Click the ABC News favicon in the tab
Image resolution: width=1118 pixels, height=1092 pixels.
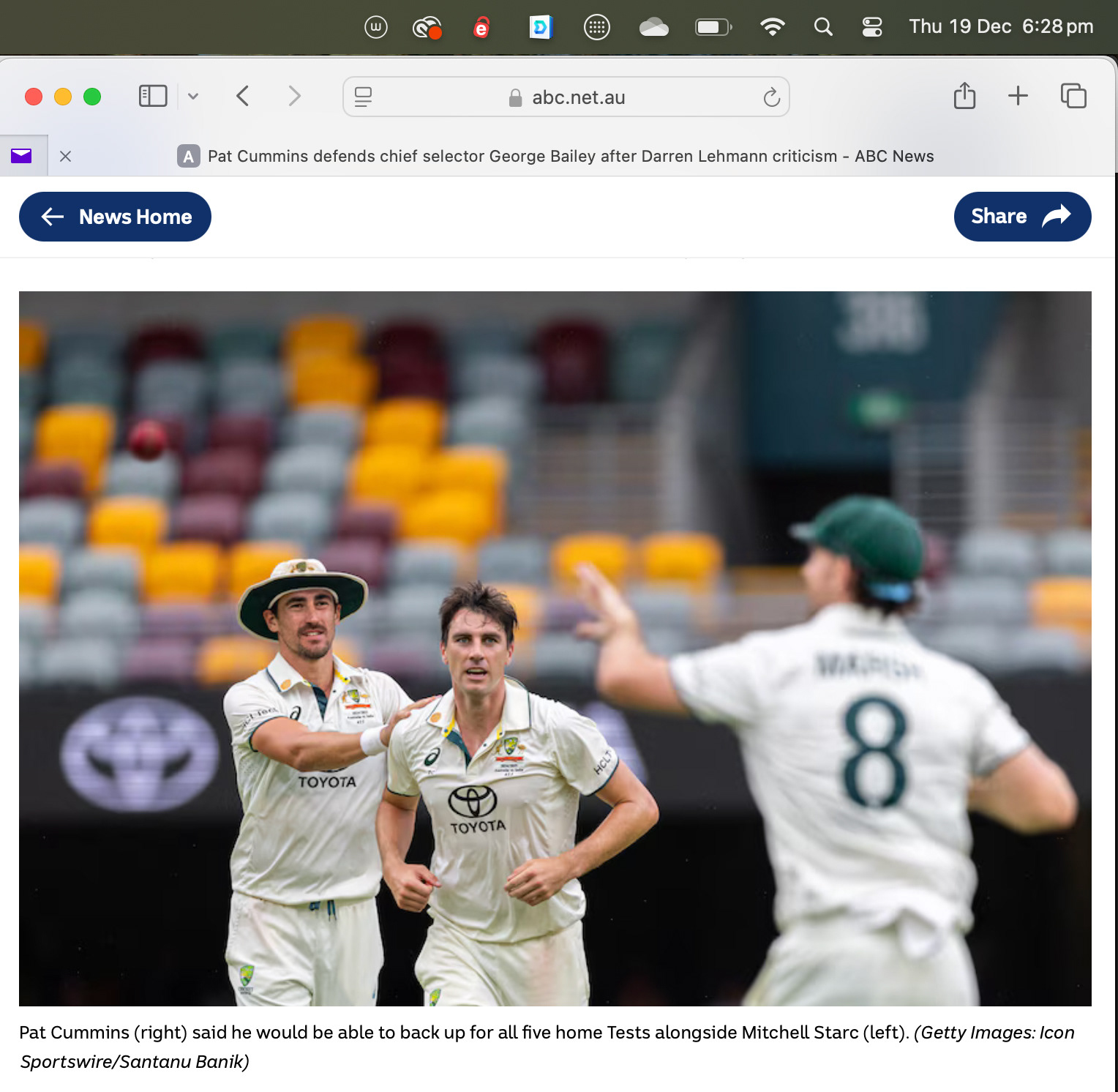(x=189, y=156)
